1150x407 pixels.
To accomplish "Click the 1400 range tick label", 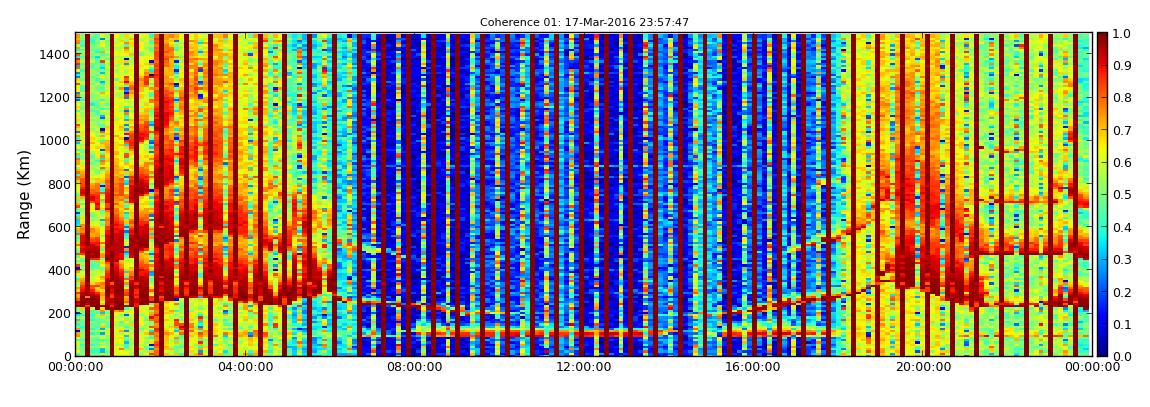I will point(56,54).
